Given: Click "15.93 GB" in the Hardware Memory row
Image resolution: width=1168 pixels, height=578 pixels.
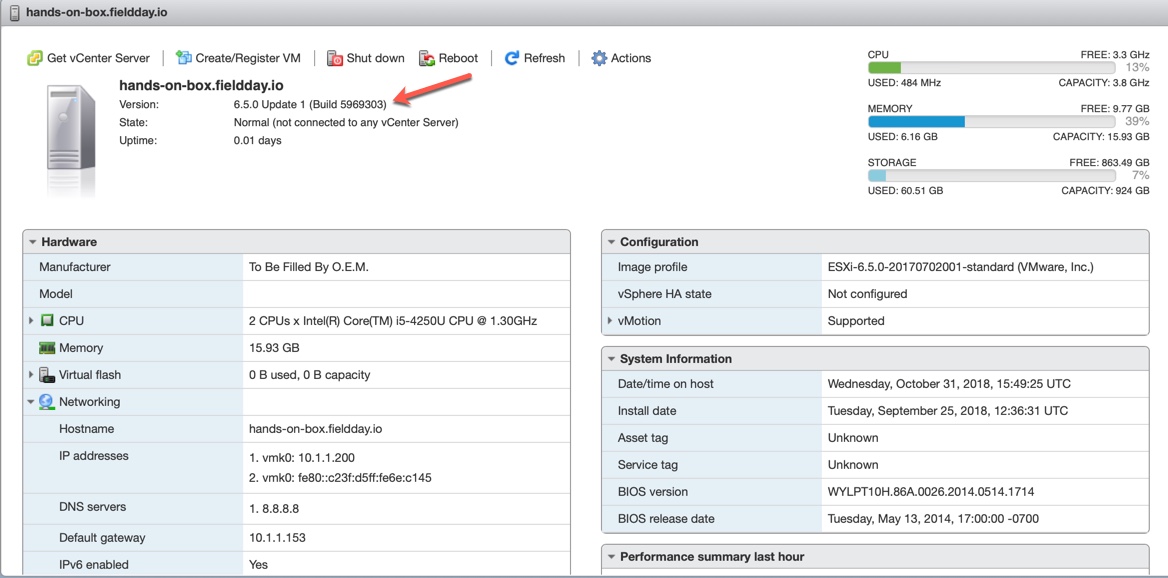Looking at the screenshot, I should point(275,348).
